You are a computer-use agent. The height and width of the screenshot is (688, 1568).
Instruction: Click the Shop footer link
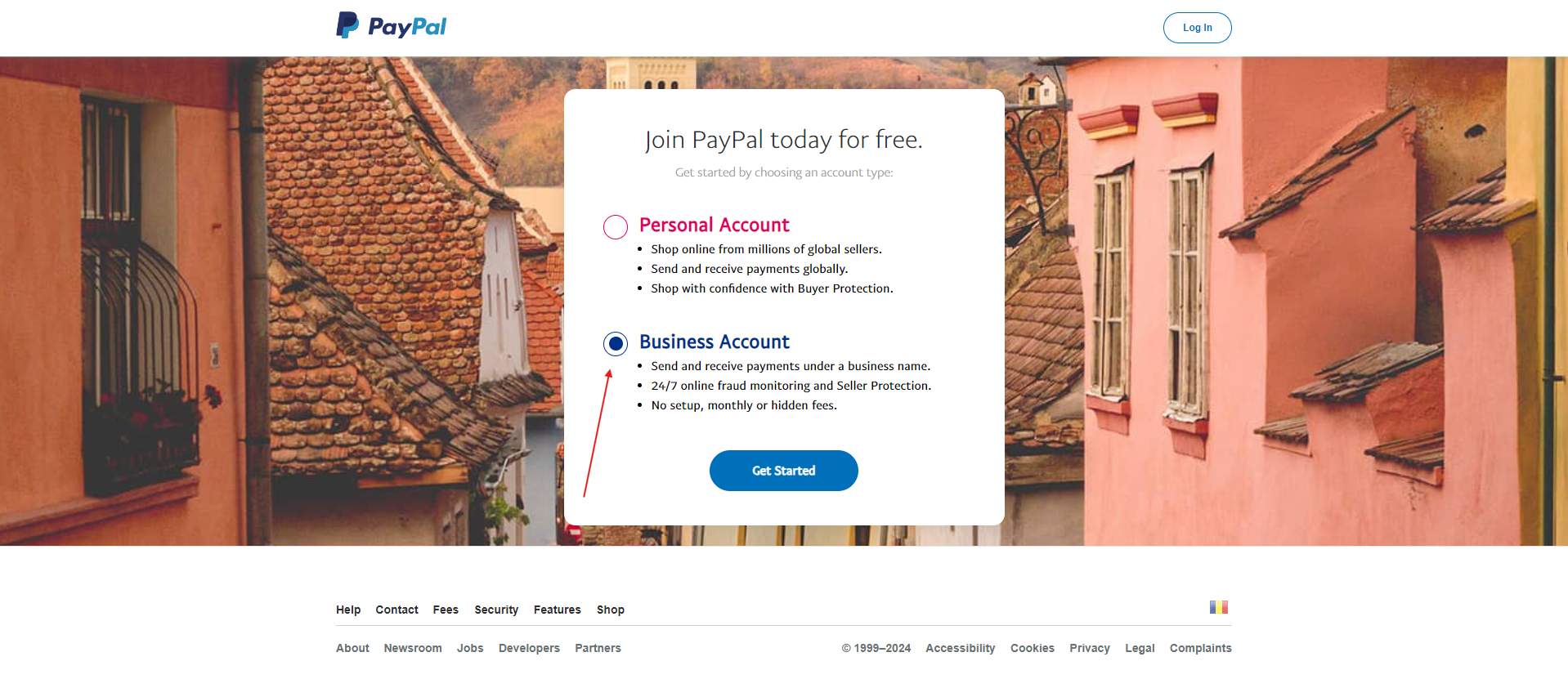tap(611, 610)
